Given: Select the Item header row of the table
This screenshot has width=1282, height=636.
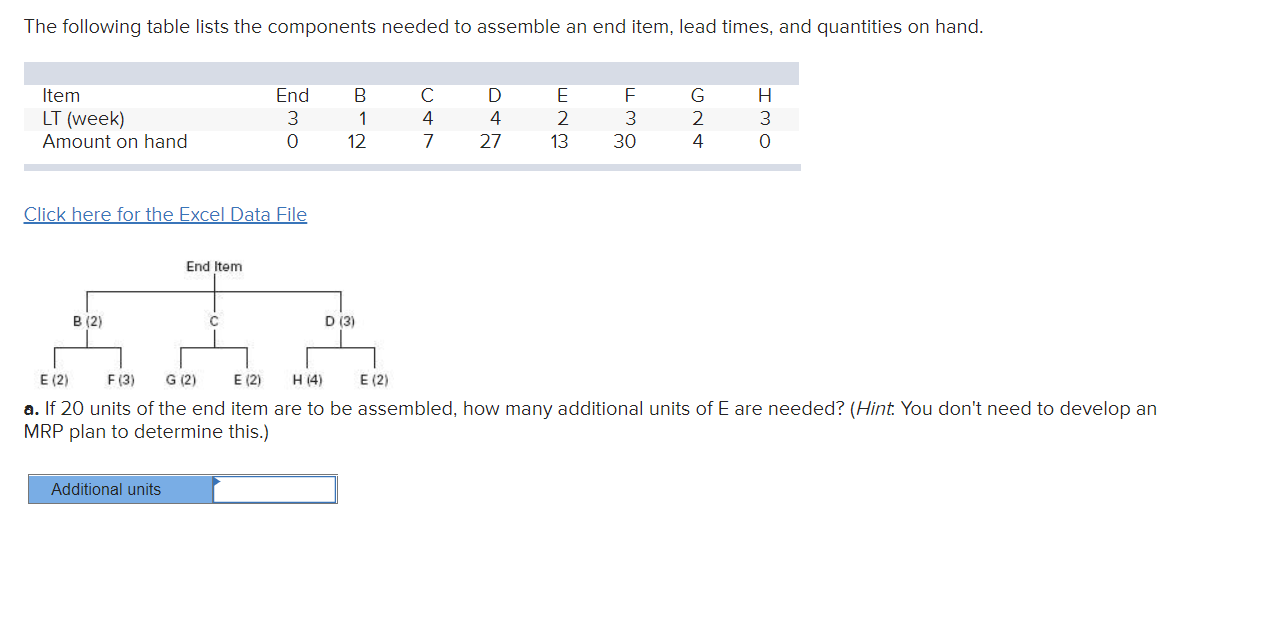Looking at the screenshot, I should (60, 95).
